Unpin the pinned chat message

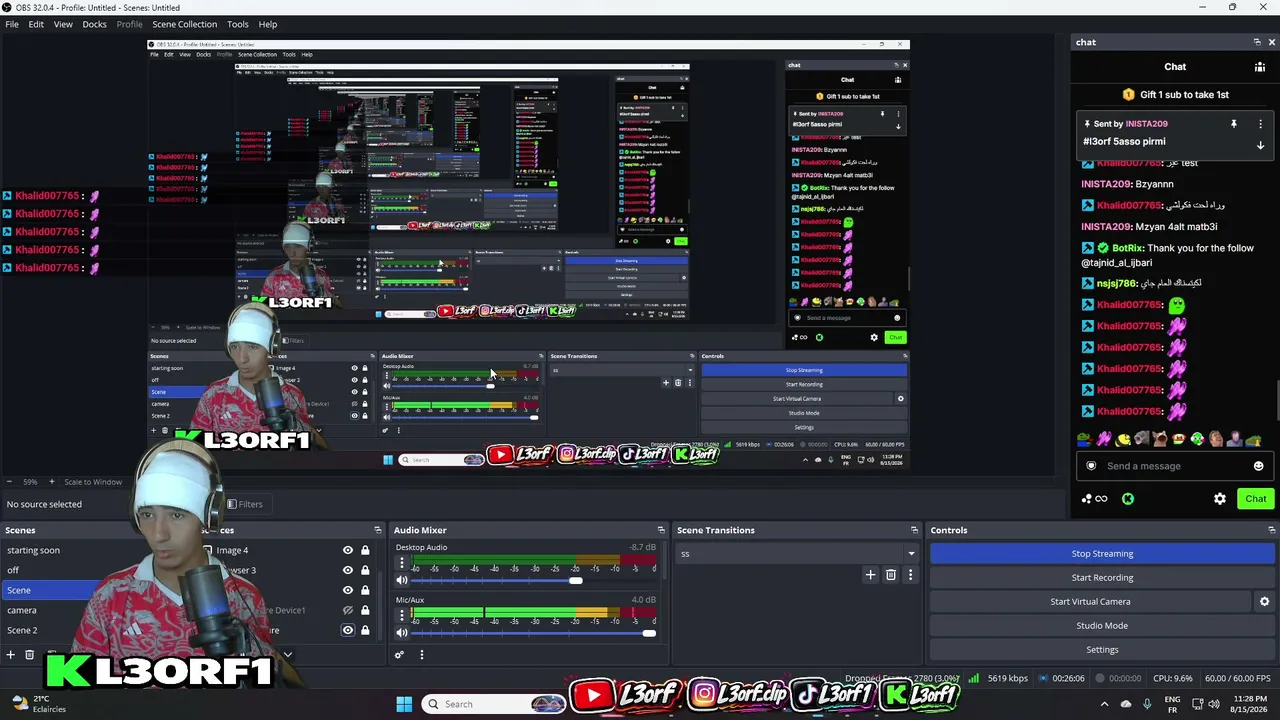(1234, 124)
